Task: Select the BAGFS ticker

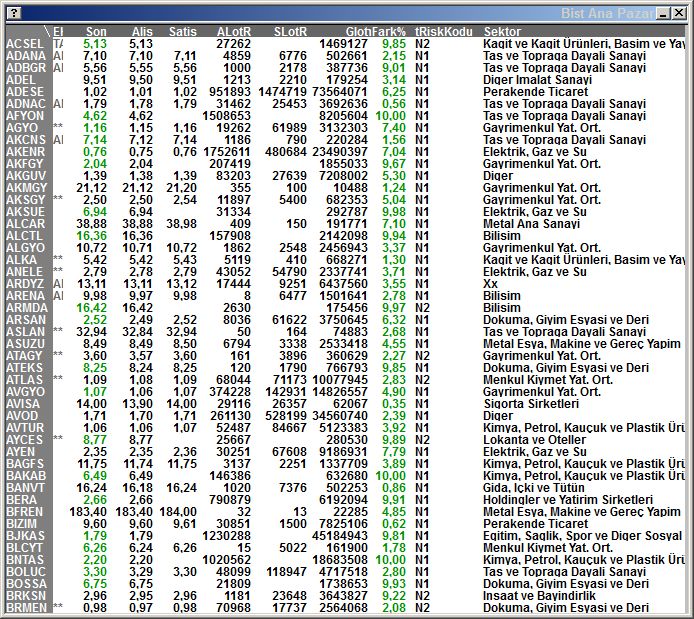Action: click(x=25, y=463)
